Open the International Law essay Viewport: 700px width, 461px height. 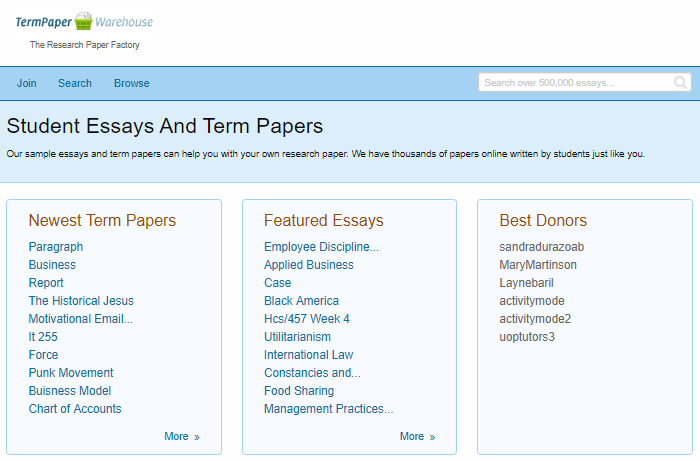308,355
